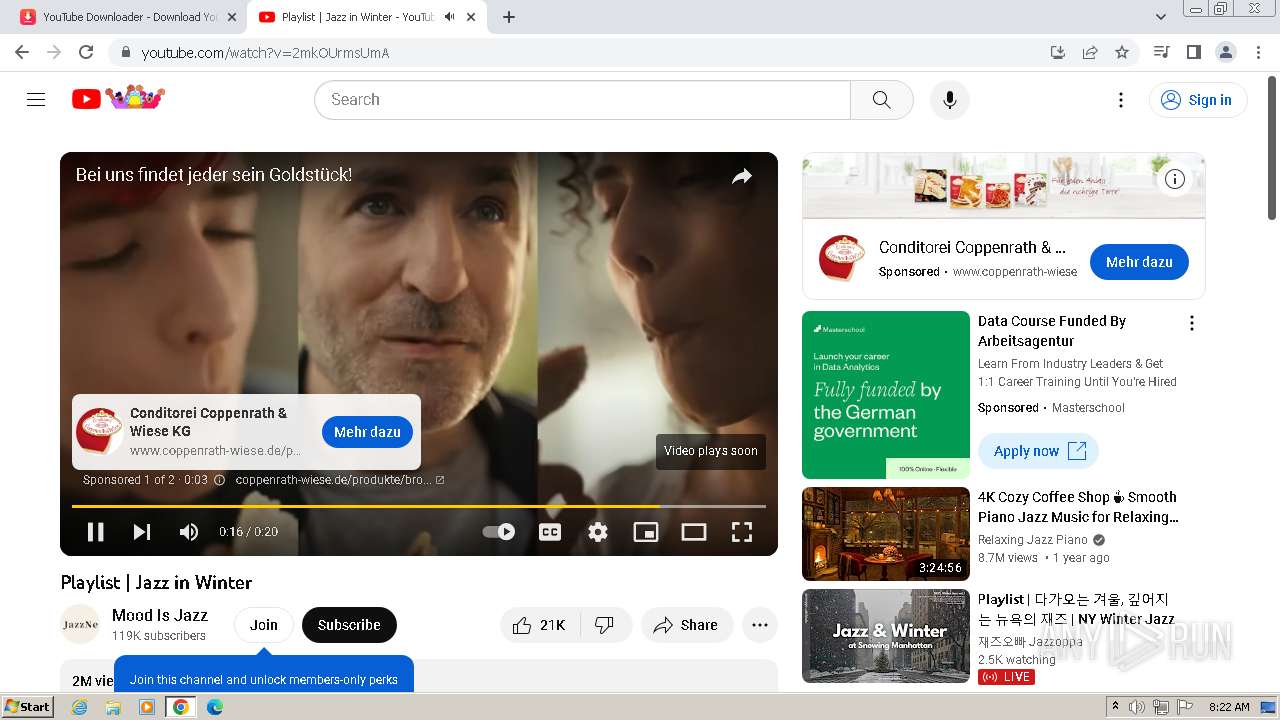The height and width of the screenshot is (720, 1280).
Task: Close the YouTube Downloader tab
Action: [232, 17]
